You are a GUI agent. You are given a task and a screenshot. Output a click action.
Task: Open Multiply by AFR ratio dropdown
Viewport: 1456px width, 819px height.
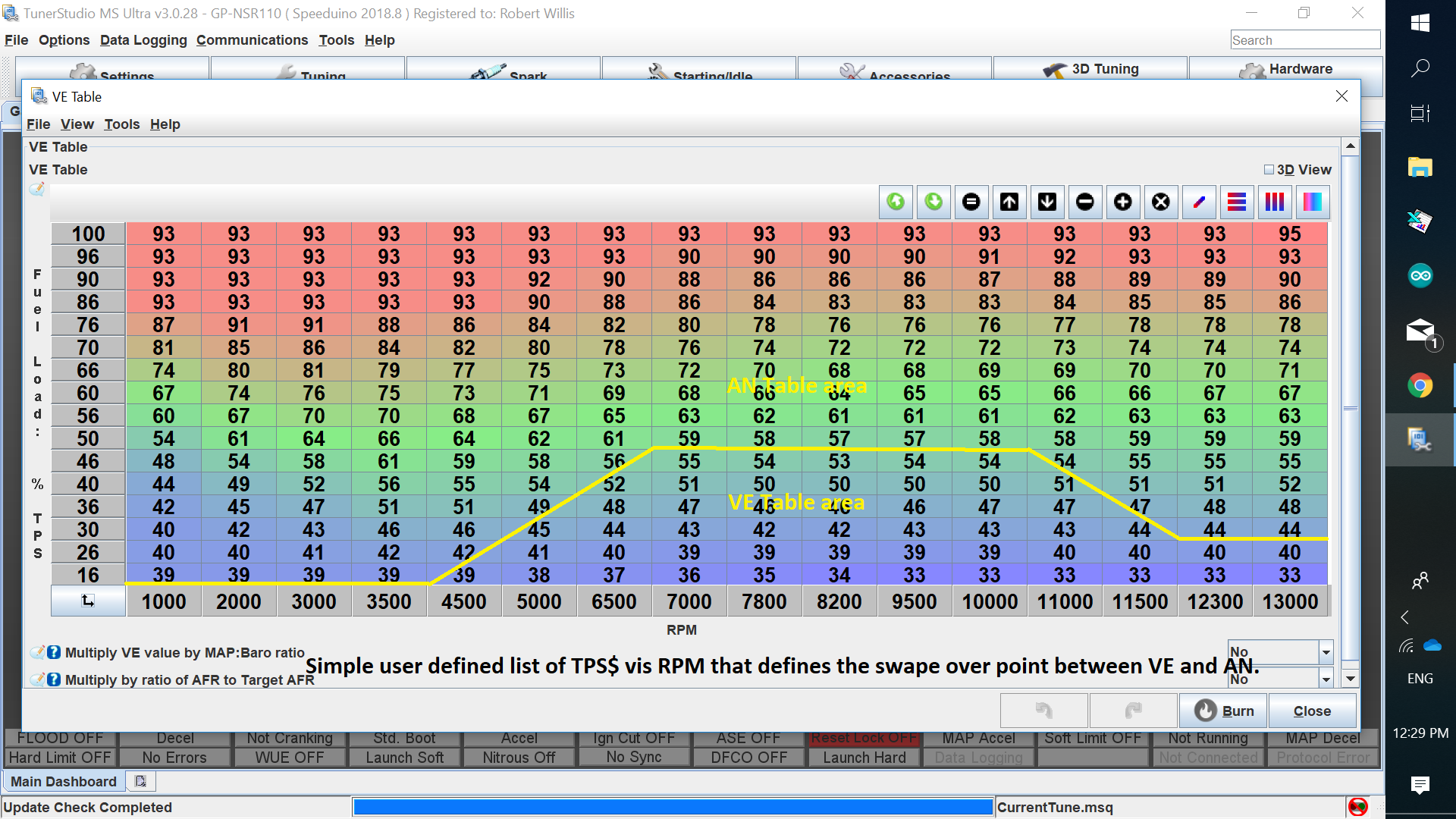(1326, 679)
